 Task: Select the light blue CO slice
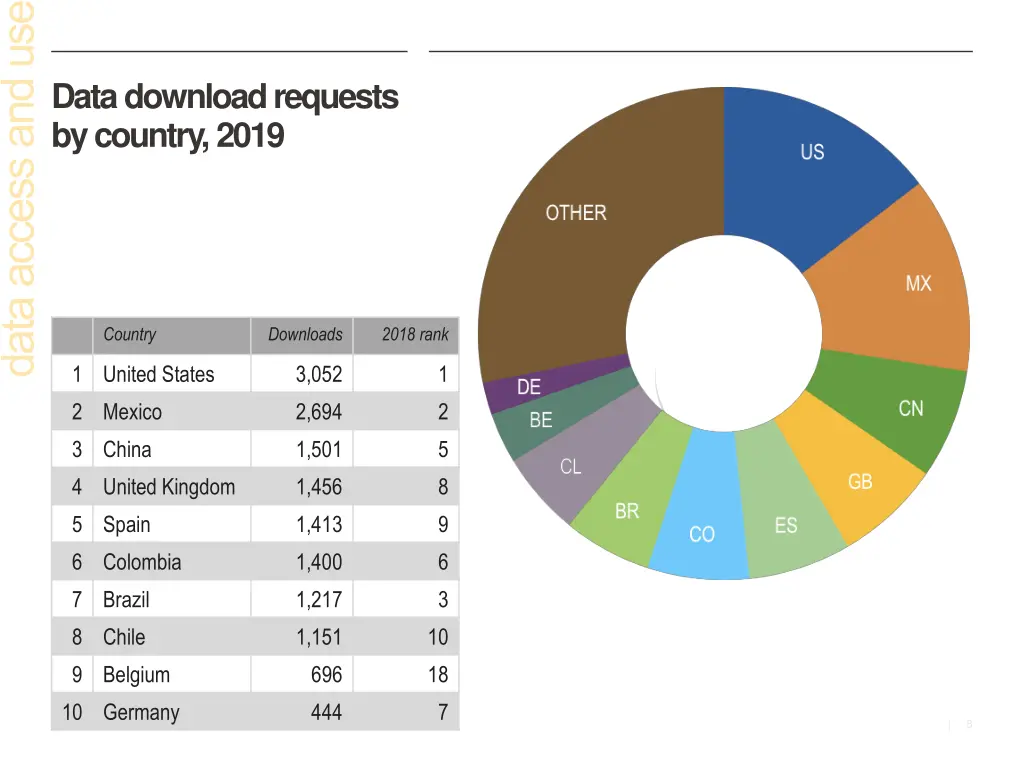702,525
